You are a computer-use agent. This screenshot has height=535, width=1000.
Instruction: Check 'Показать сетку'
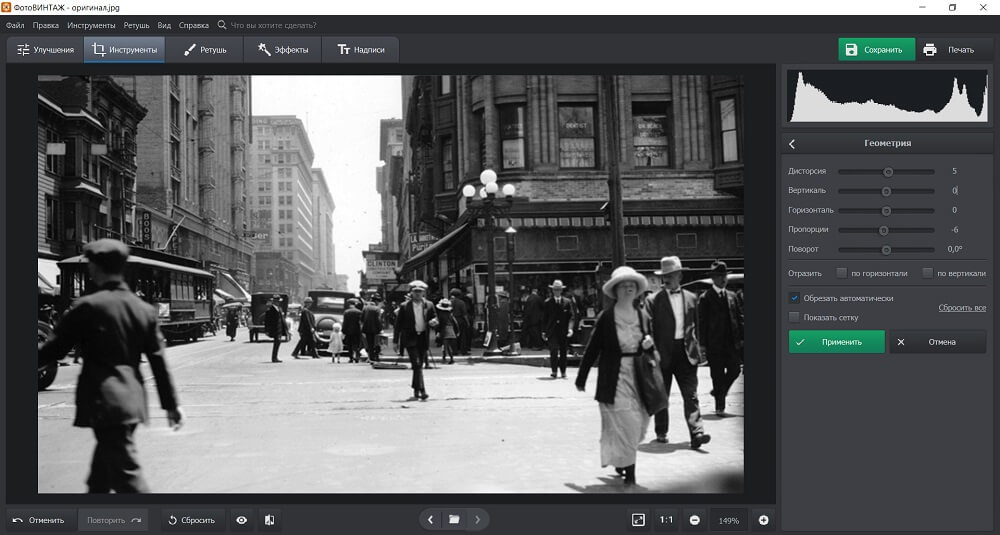794,317
